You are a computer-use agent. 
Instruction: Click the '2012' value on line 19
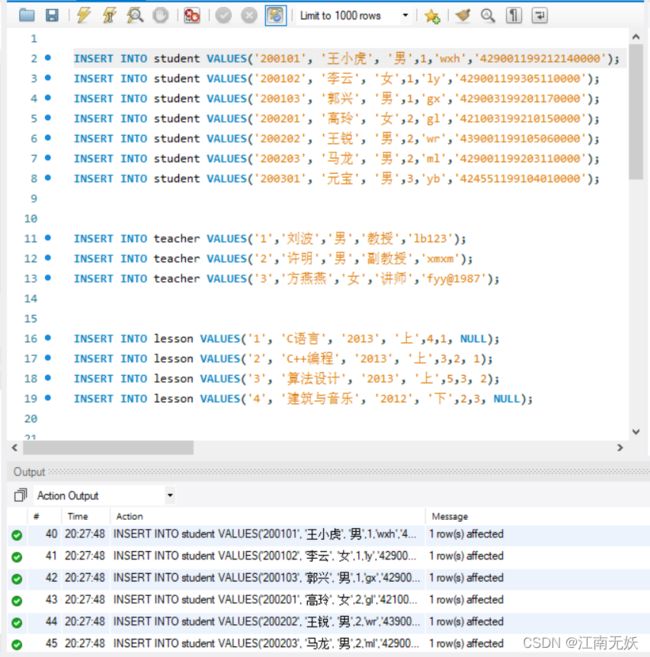tap(394, 398)
